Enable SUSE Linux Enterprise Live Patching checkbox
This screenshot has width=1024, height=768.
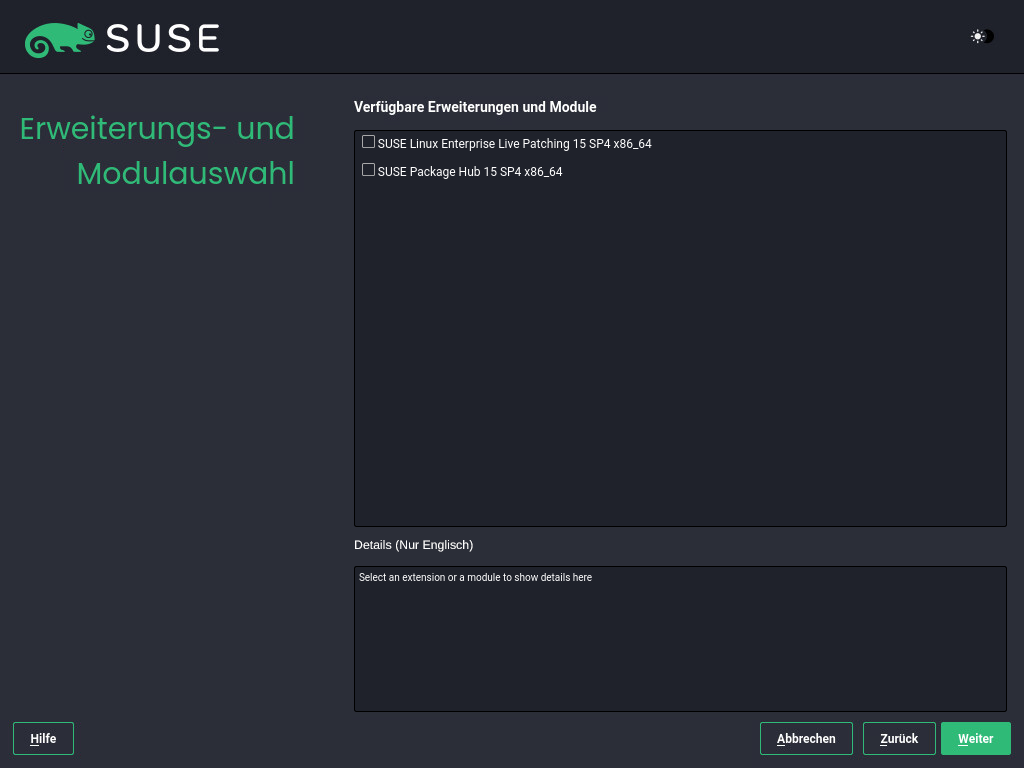pyautogui.click(x=368, y=142)
